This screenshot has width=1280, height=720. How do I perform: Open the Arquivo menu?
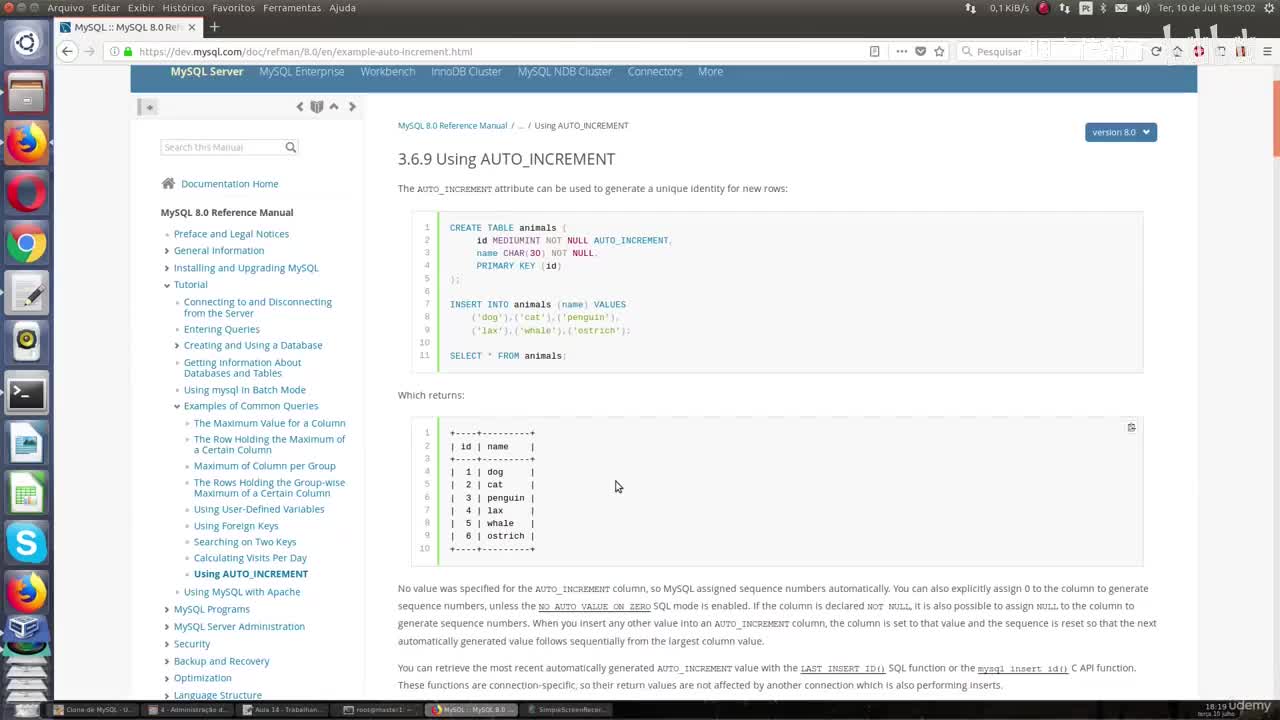(66, 8)
